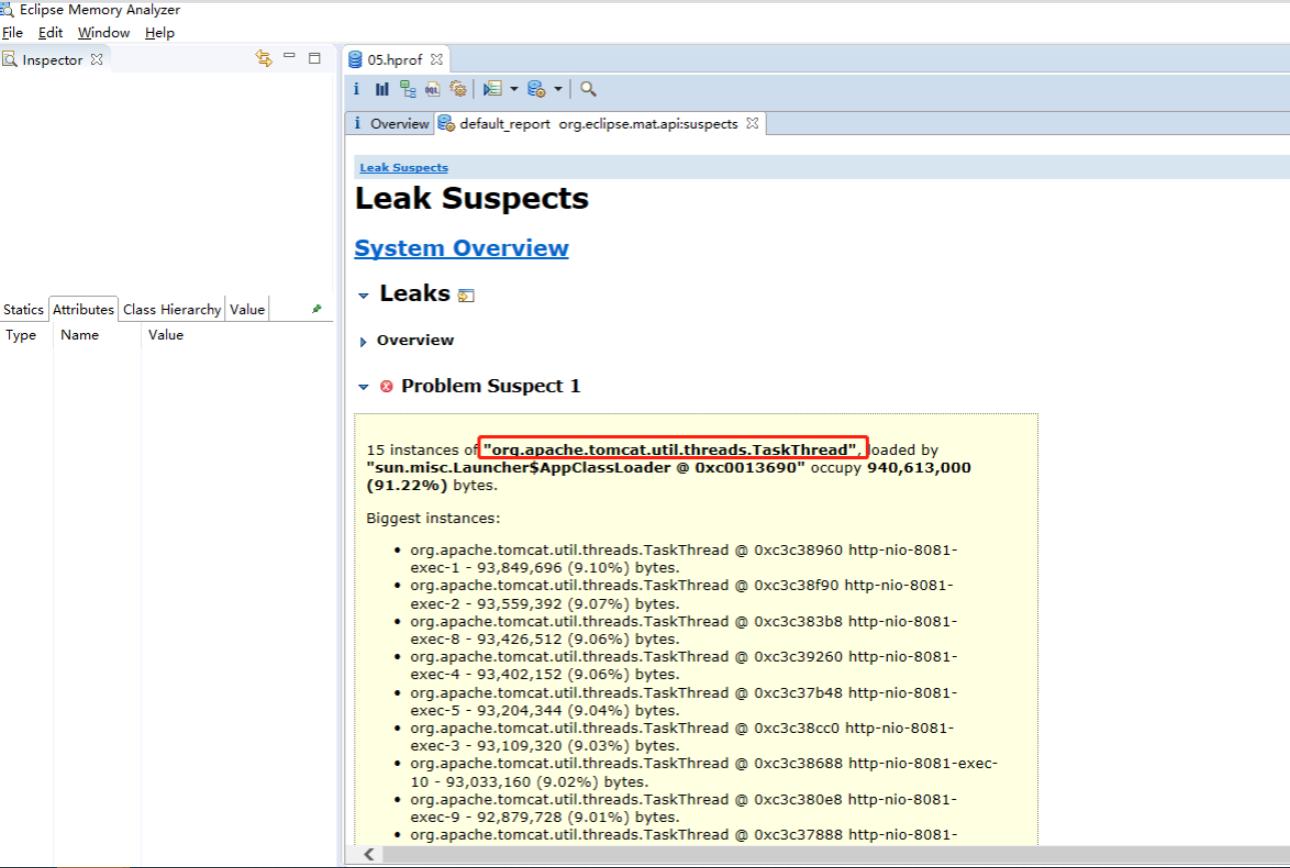
Task: Click the "940,613,000 (91.22%)" size value
Action: click(669, 477)
